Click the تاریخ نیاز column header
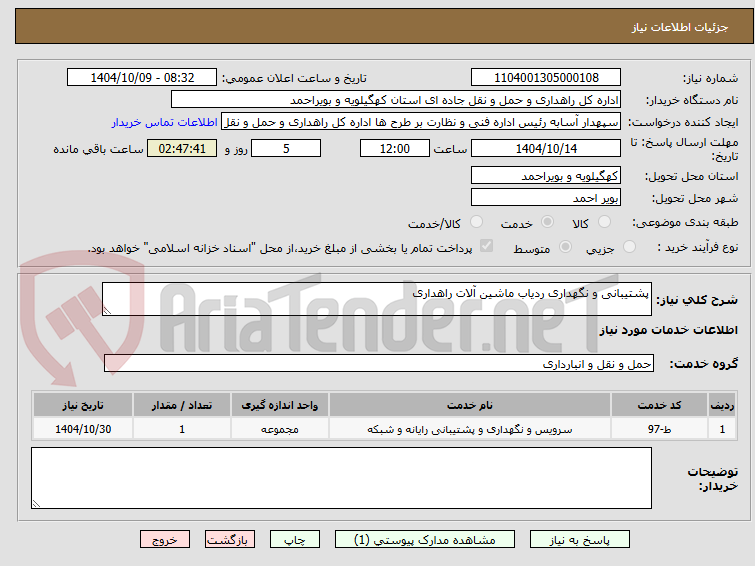755x566 pixels. point(83,405)
